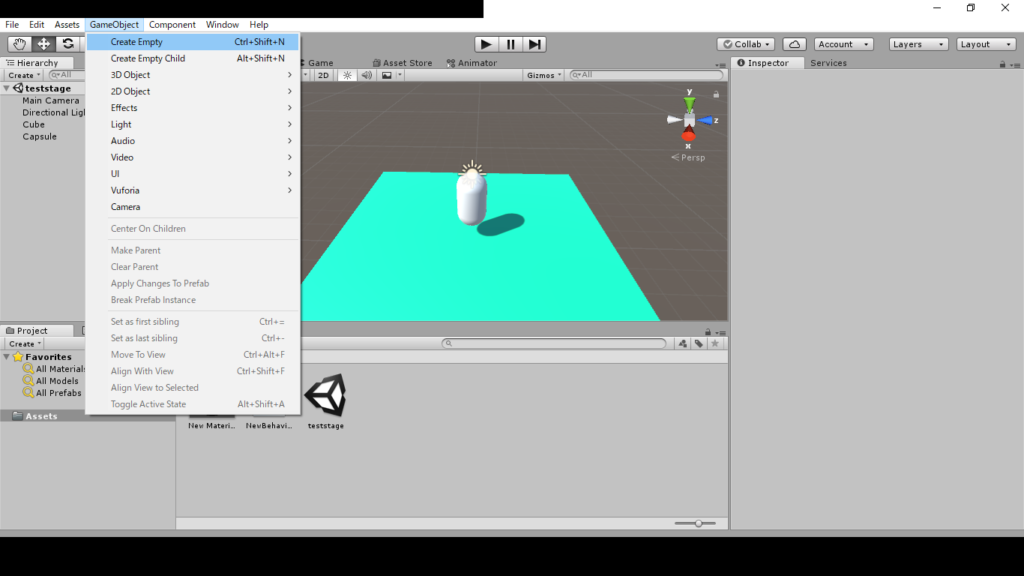
Task: Click the asset thumbnail size slider
Action: pos(698,523)
